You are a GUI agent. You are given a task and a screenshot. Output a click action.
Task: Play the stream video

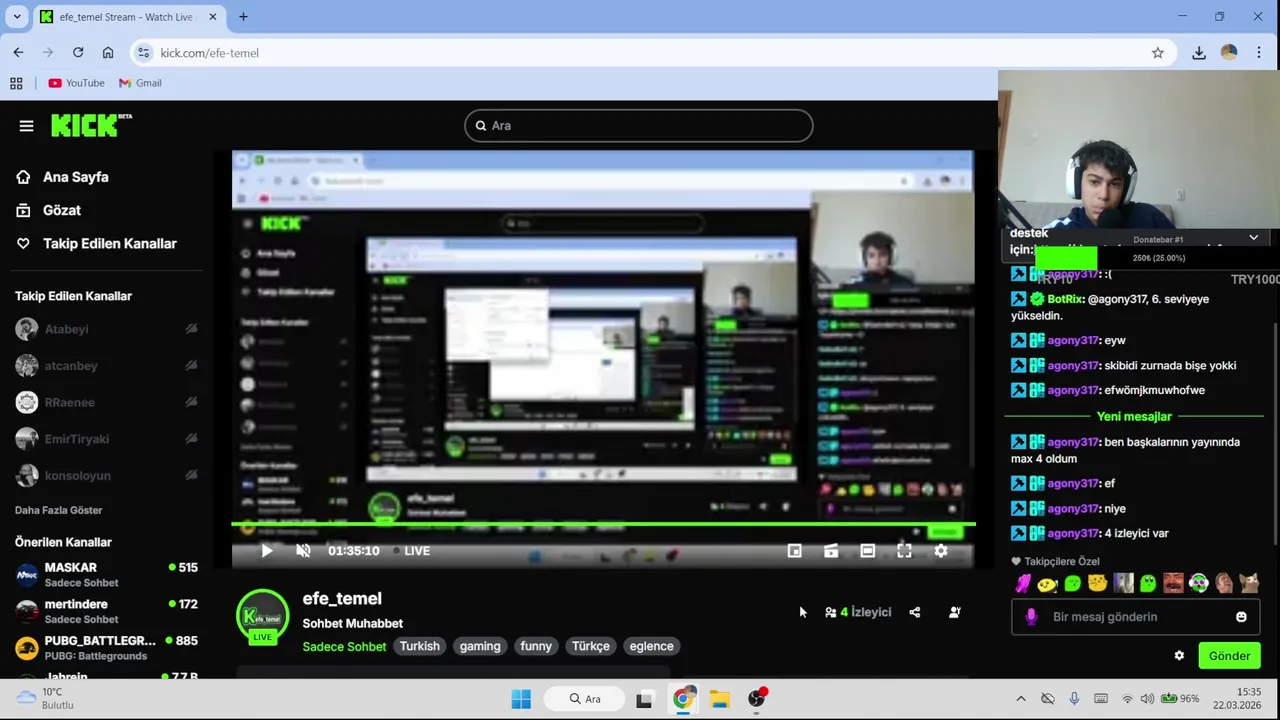tap(266, 551)
